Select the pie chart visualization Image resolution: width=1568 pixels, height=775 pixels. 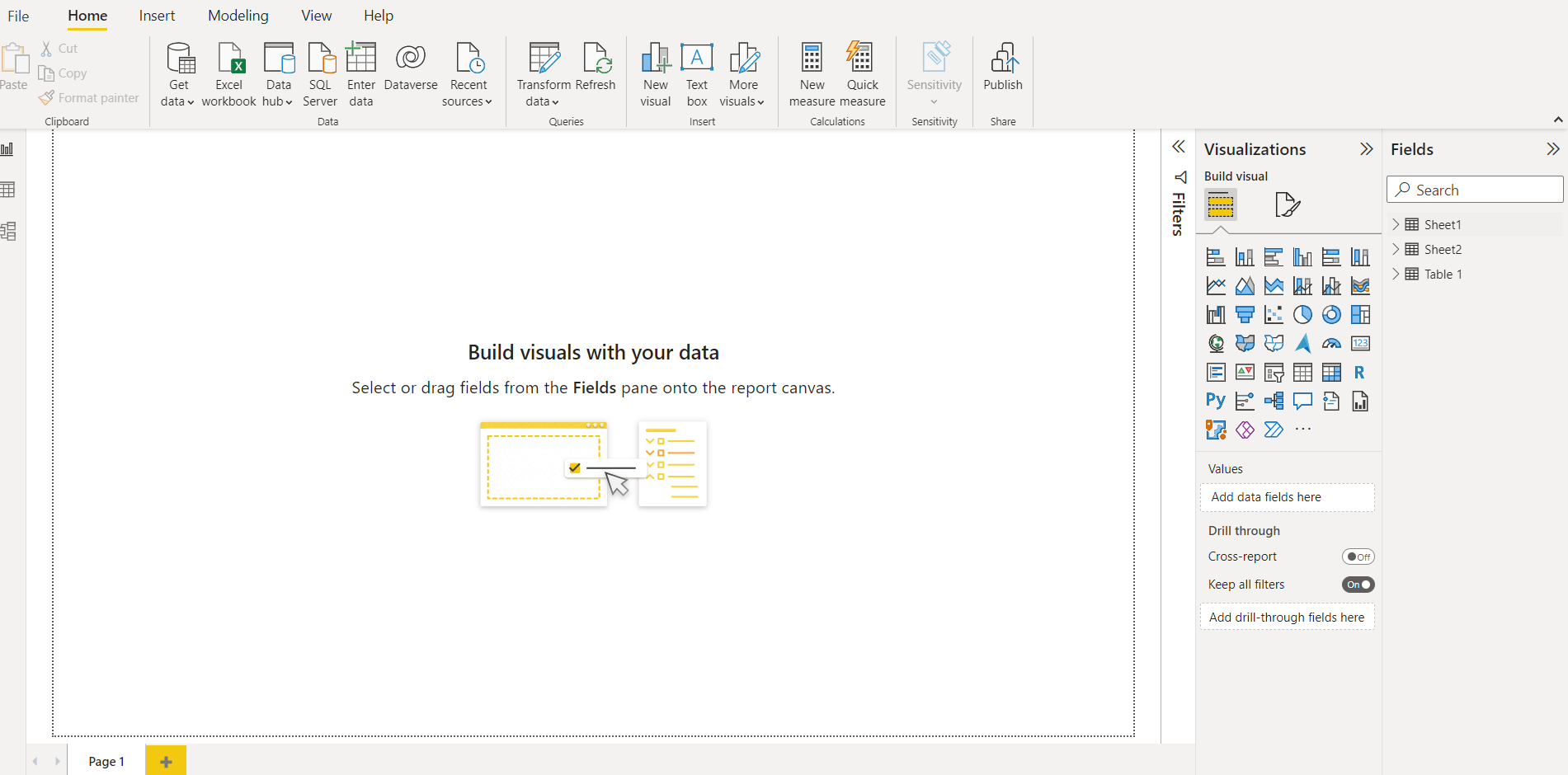click(x=1302, y=315)
